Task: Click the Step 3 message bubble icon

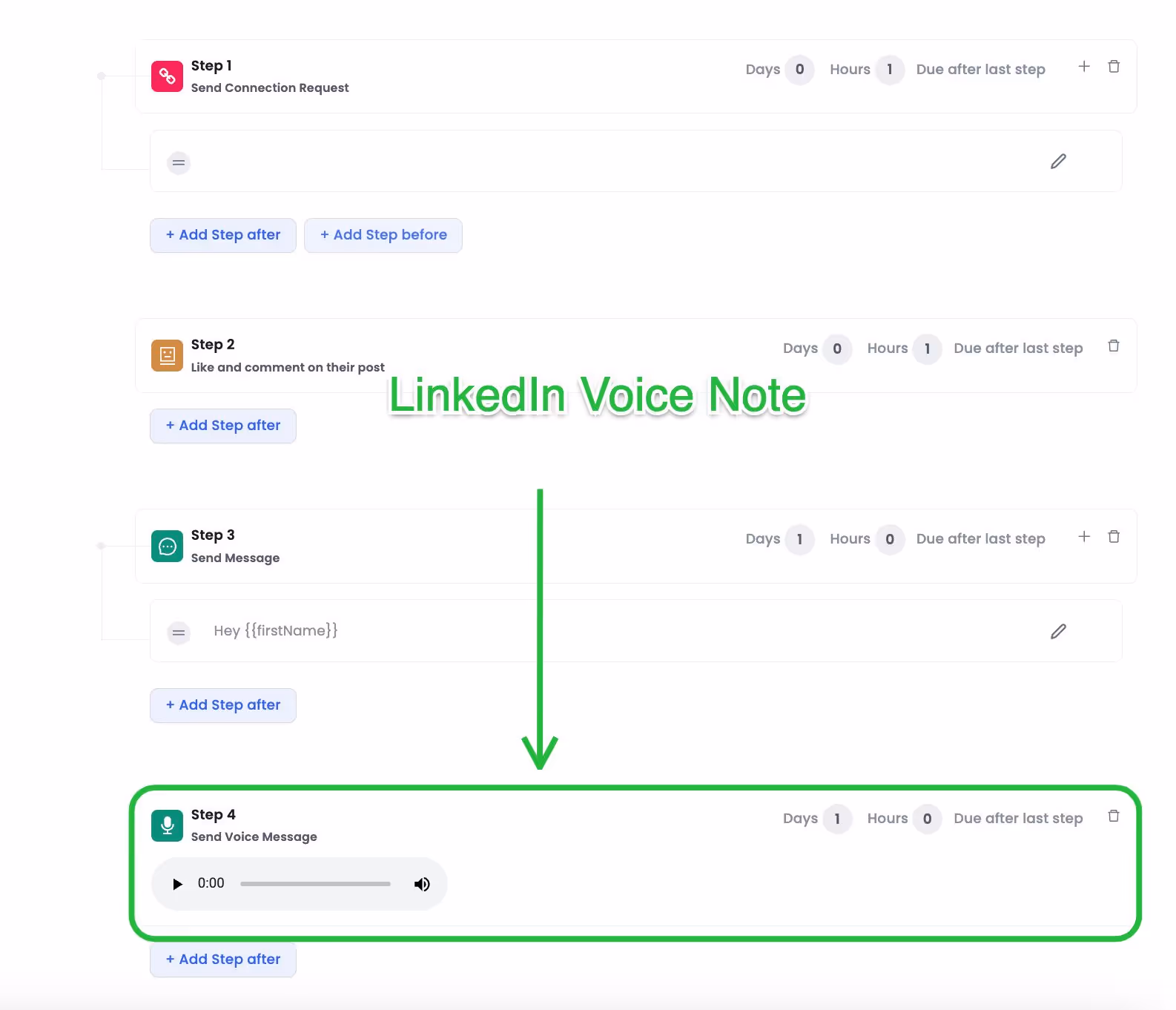Action: pos(167,547)
